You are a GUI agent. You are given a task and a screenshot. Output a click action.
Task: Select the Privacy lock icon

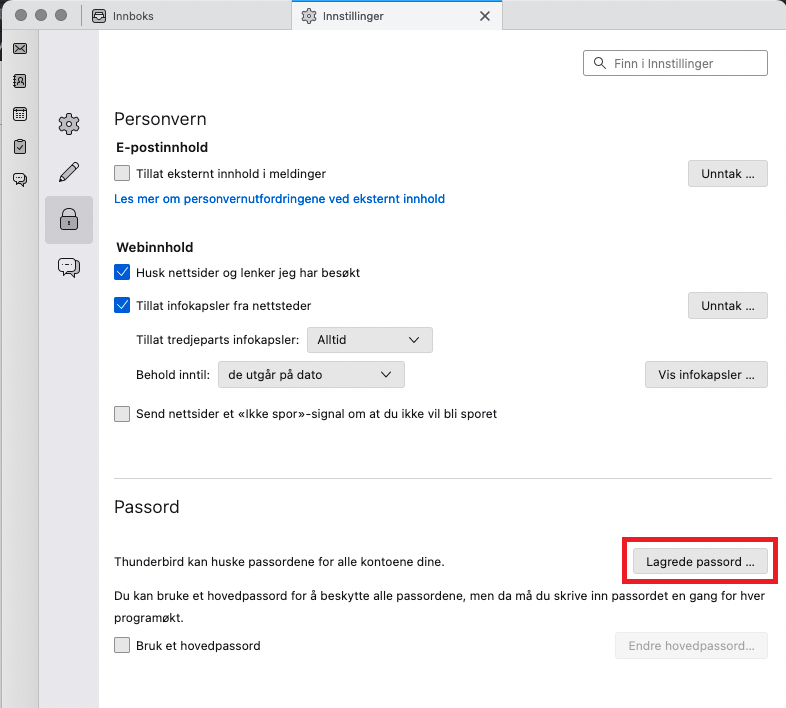(69, 220)
